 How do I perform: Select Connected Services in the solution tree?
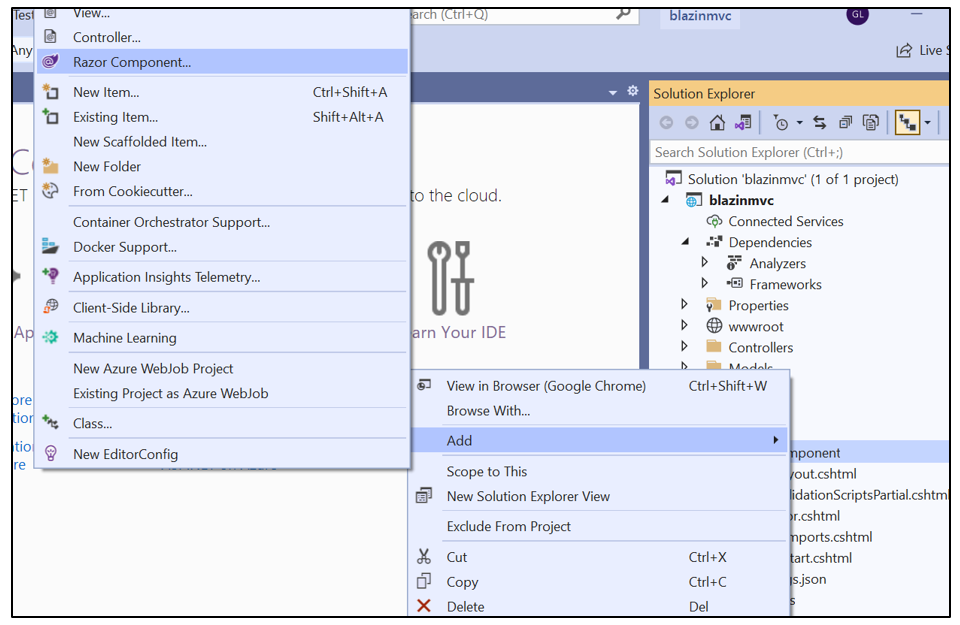[785, 221]
